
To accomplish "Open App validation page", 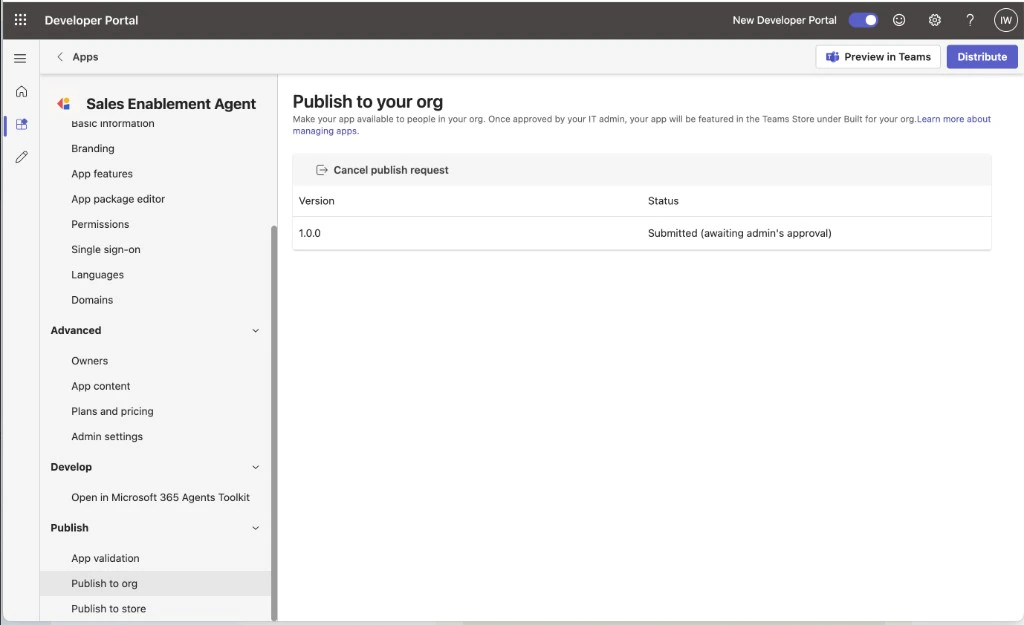I will coord(105,558).
